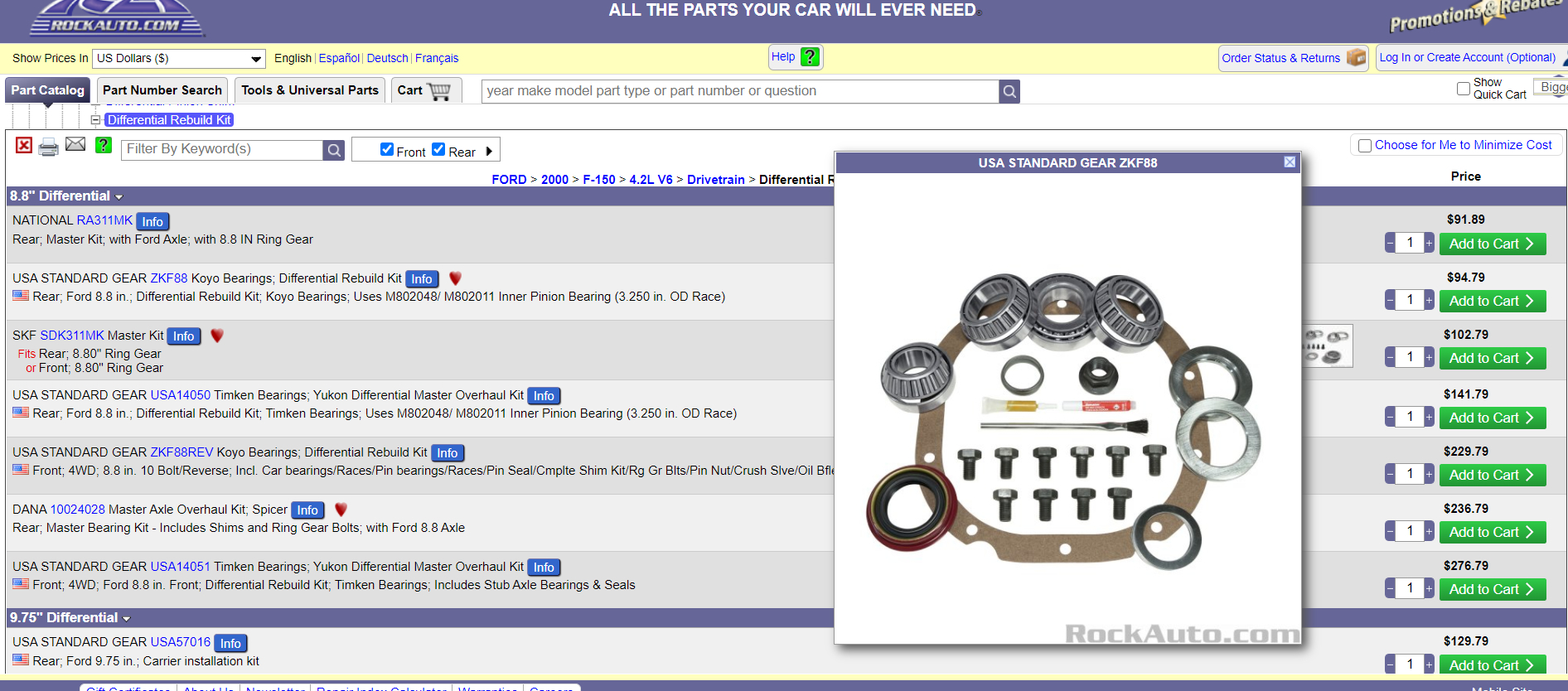
Task: Check Choose for Me to Minimize Cost
Action: point(1365,146)
